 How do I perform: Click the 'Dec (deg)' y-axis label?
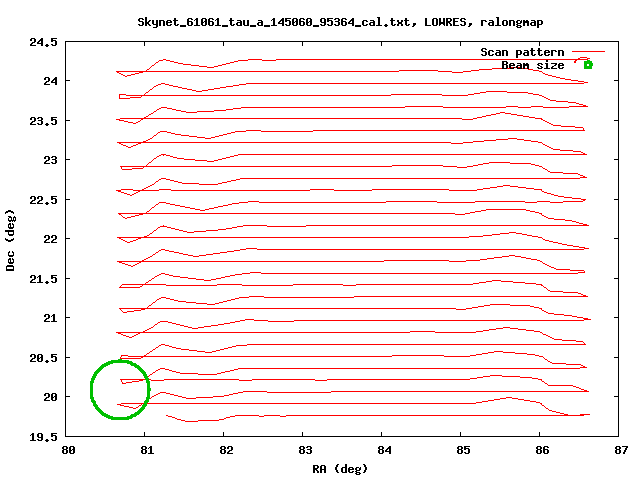tap(10, 240)
